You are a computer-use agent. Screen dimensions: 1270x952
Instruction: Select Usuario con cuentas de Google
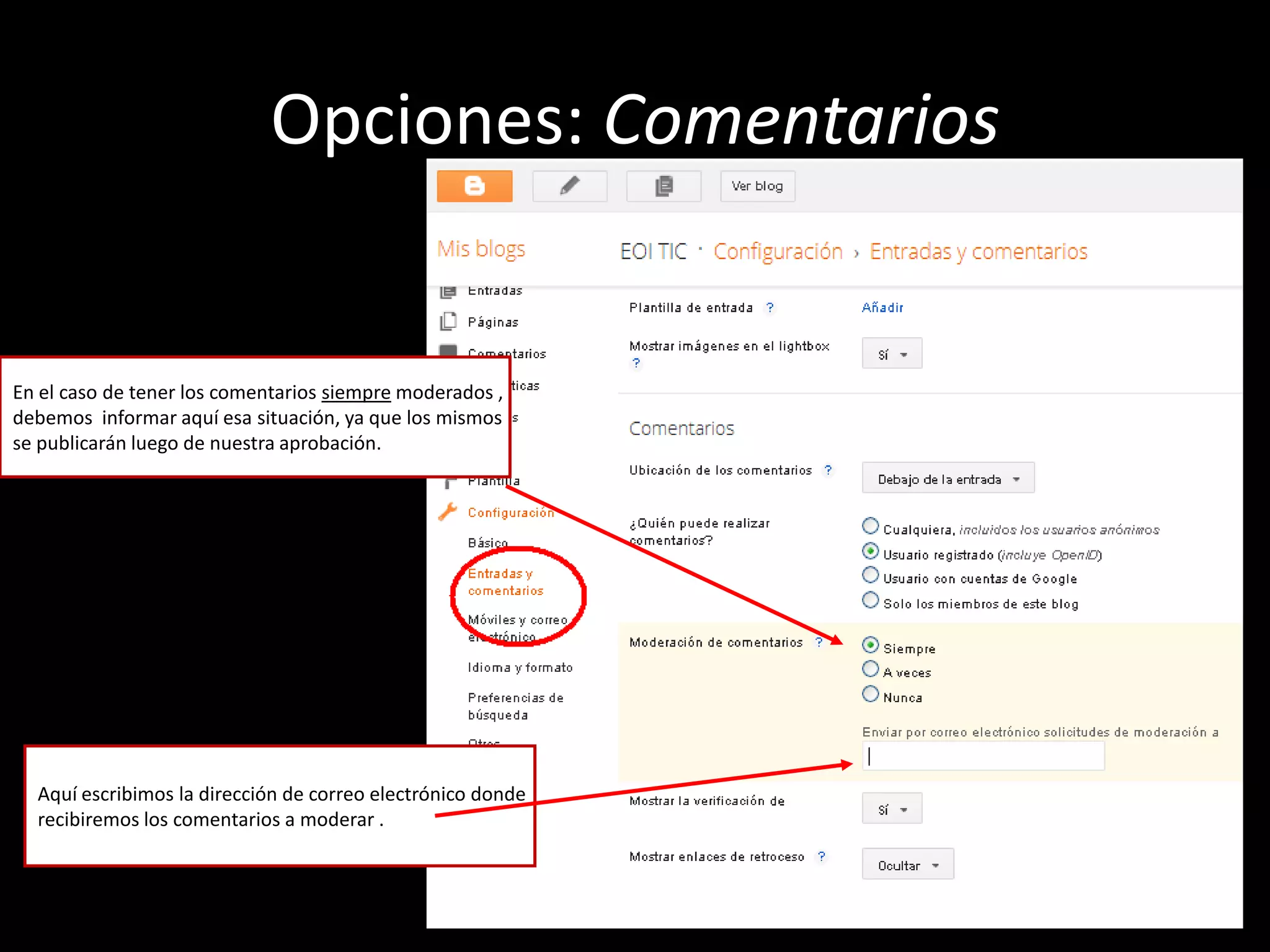tap(871, 575)
